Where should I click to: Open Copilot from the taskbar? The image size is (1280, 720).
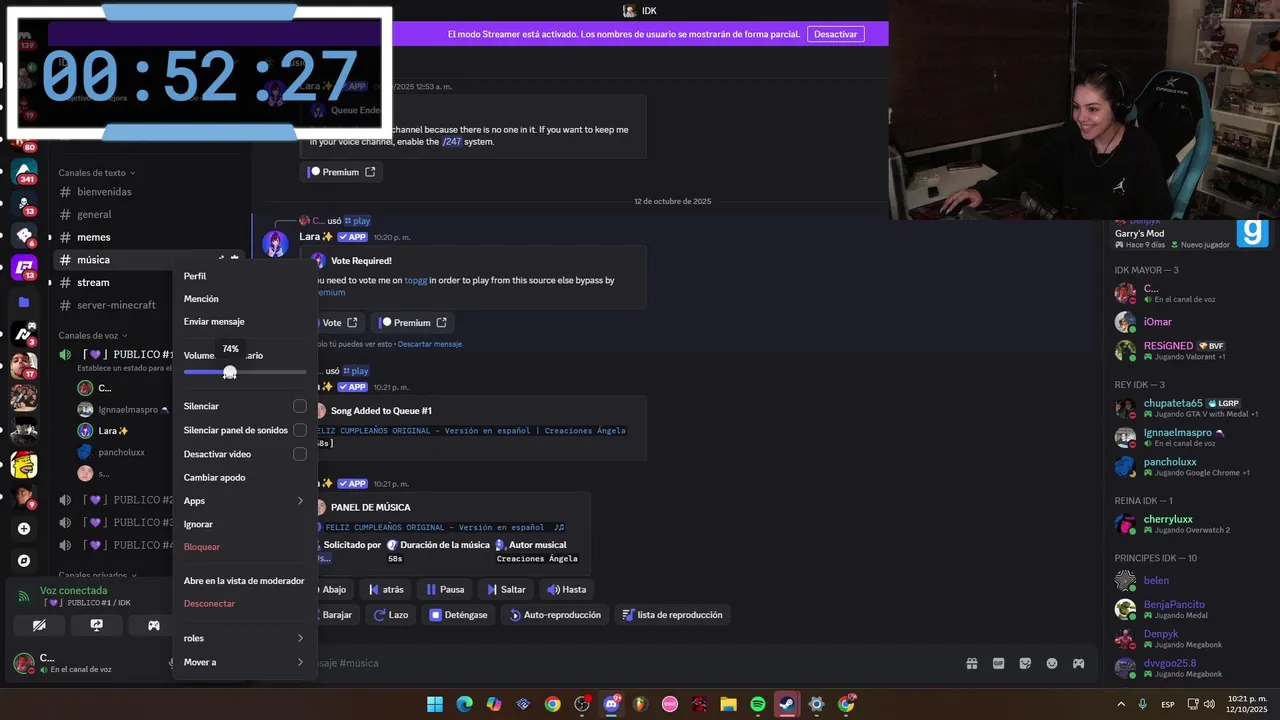(x=494, y=704)
